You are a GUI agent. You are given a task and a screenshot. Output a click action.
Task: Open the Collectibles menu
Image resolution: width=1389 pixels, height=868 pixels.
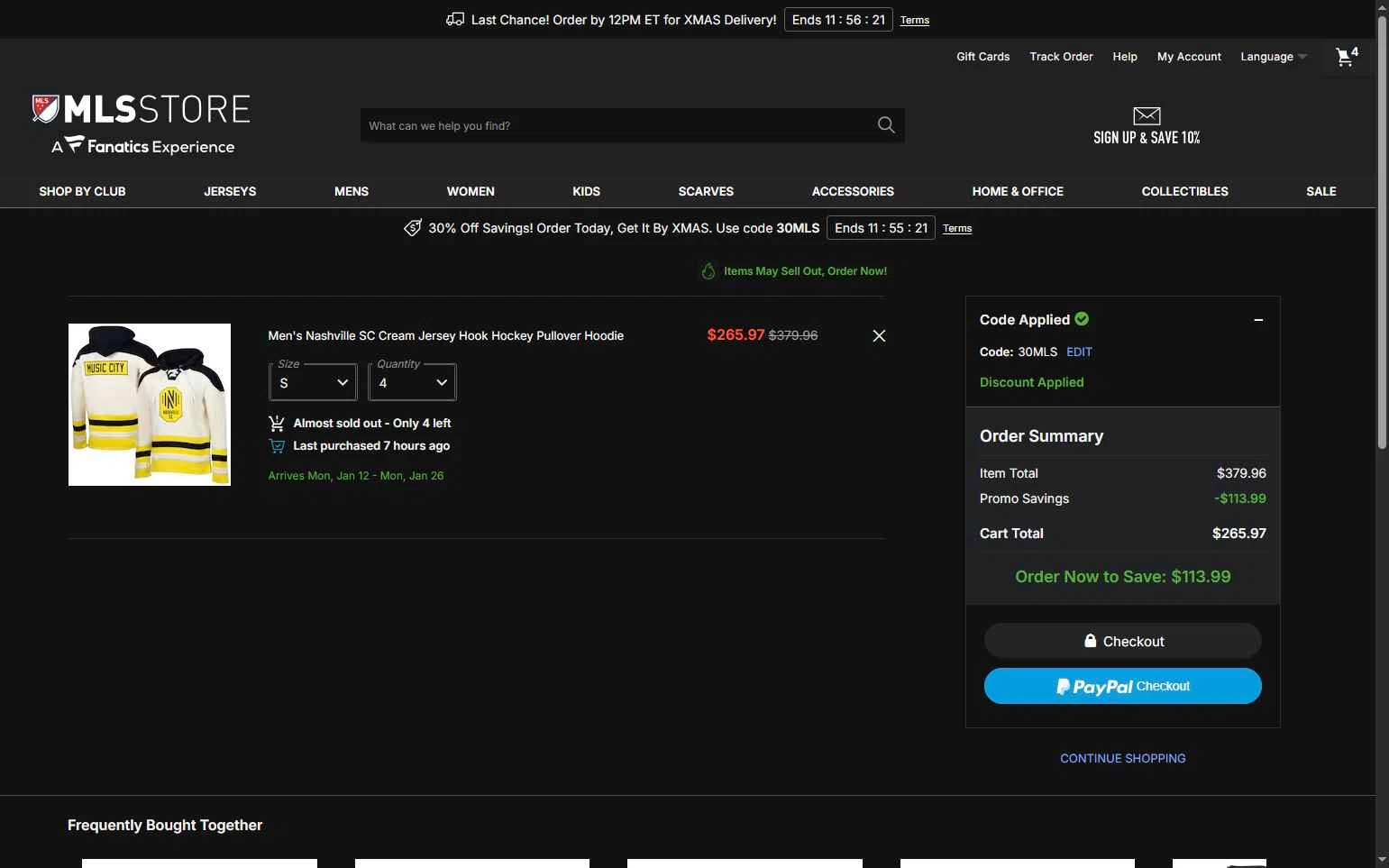click(1184, 191)
